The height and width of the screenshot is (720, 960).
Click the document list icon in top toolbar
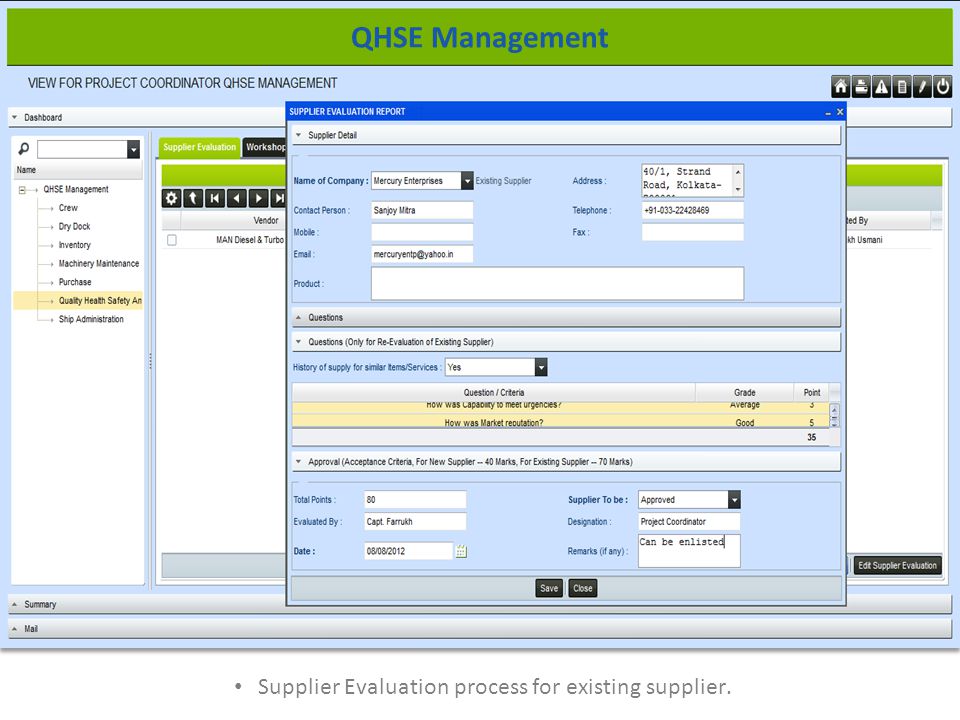[x=901, y=86]
